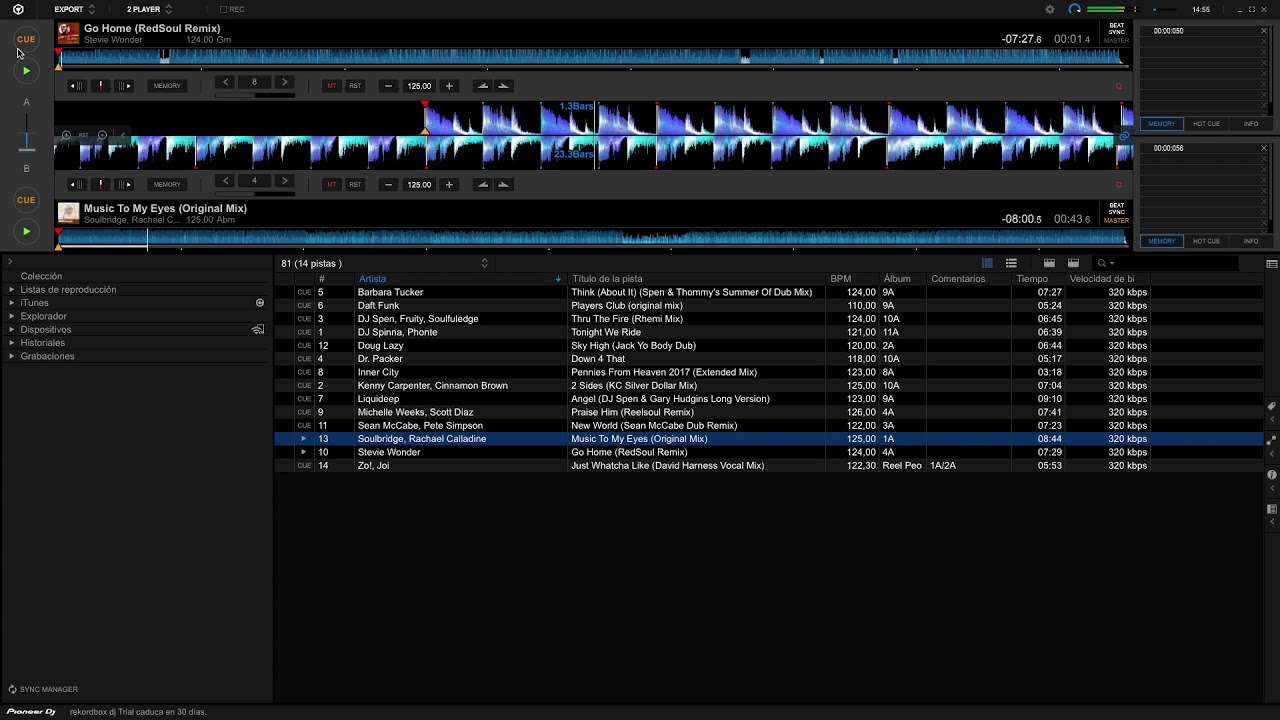Toggle Master Tempo MT on deck B
This screenshot has height=720, width=1280.
pos(332,184)
